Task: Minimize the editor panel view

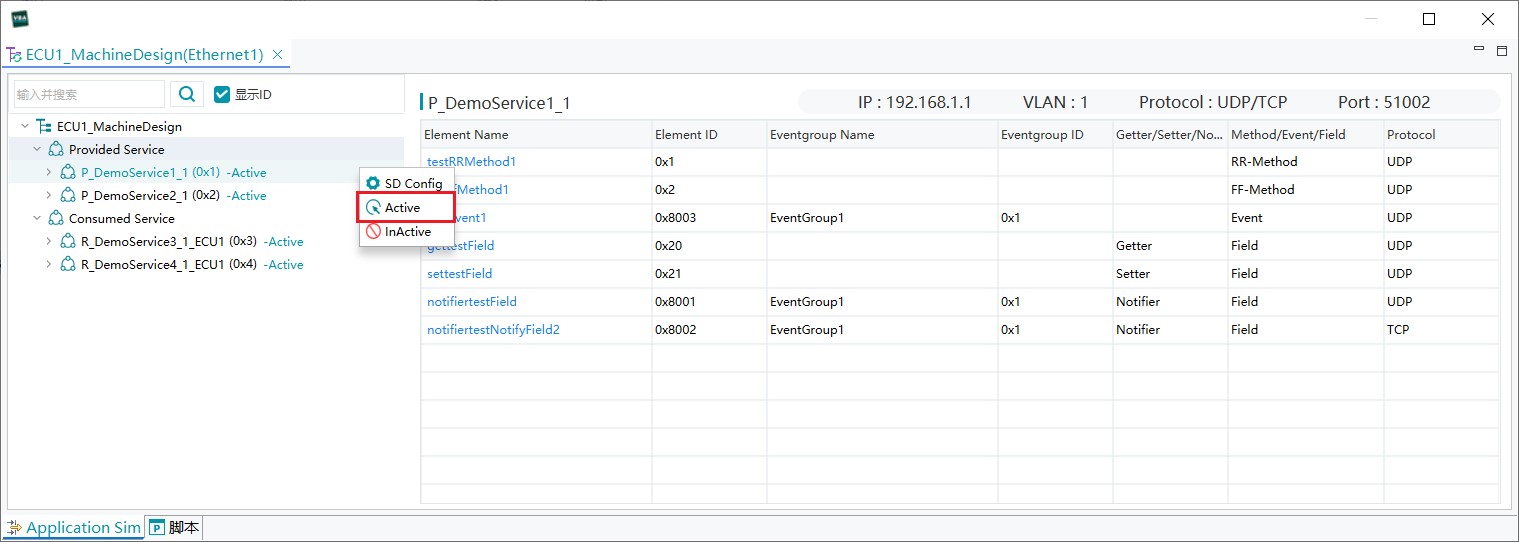Action: click(x=1479, y=49)
